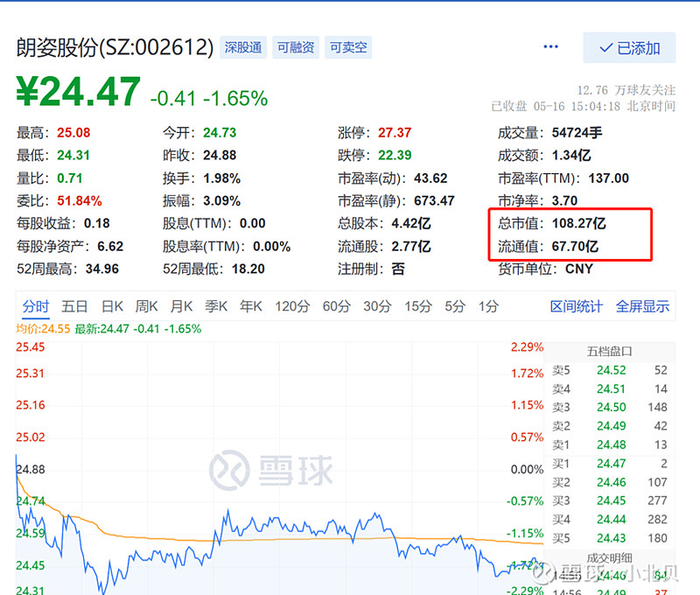Click the 卖4 order row 24.51
Image resolution: width=700 pixels, height=595 pixels.
click(610, 389)
